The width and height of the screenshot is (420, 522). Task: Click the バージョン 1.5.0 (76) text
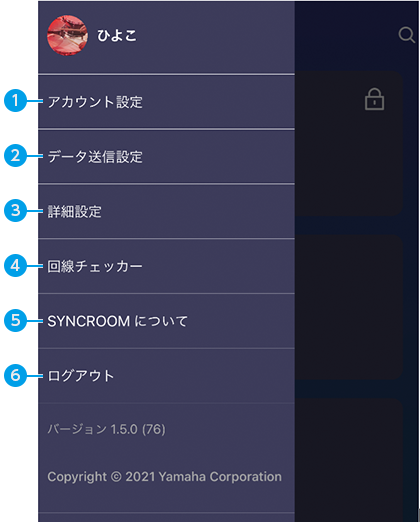click(x=106, y=429)
